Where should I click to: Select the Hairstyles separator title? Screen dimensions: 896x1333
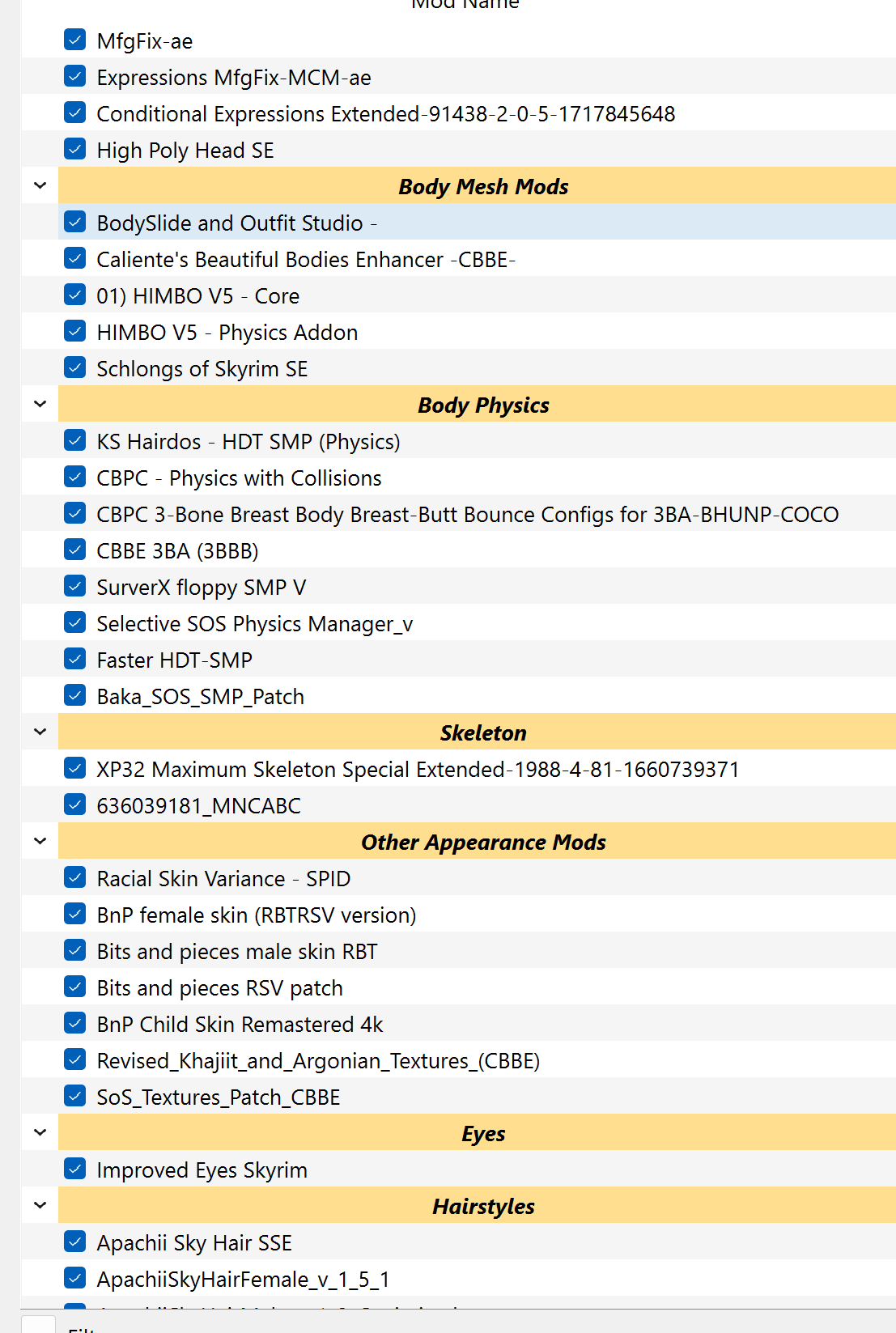[x=483, y=1207]
